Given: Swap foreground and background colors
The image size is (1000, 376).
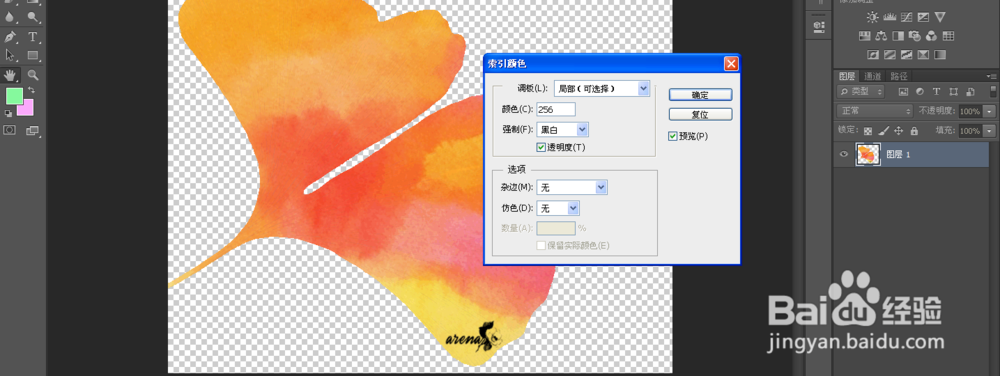Looking at the screenshot, I should coord(31,91).
